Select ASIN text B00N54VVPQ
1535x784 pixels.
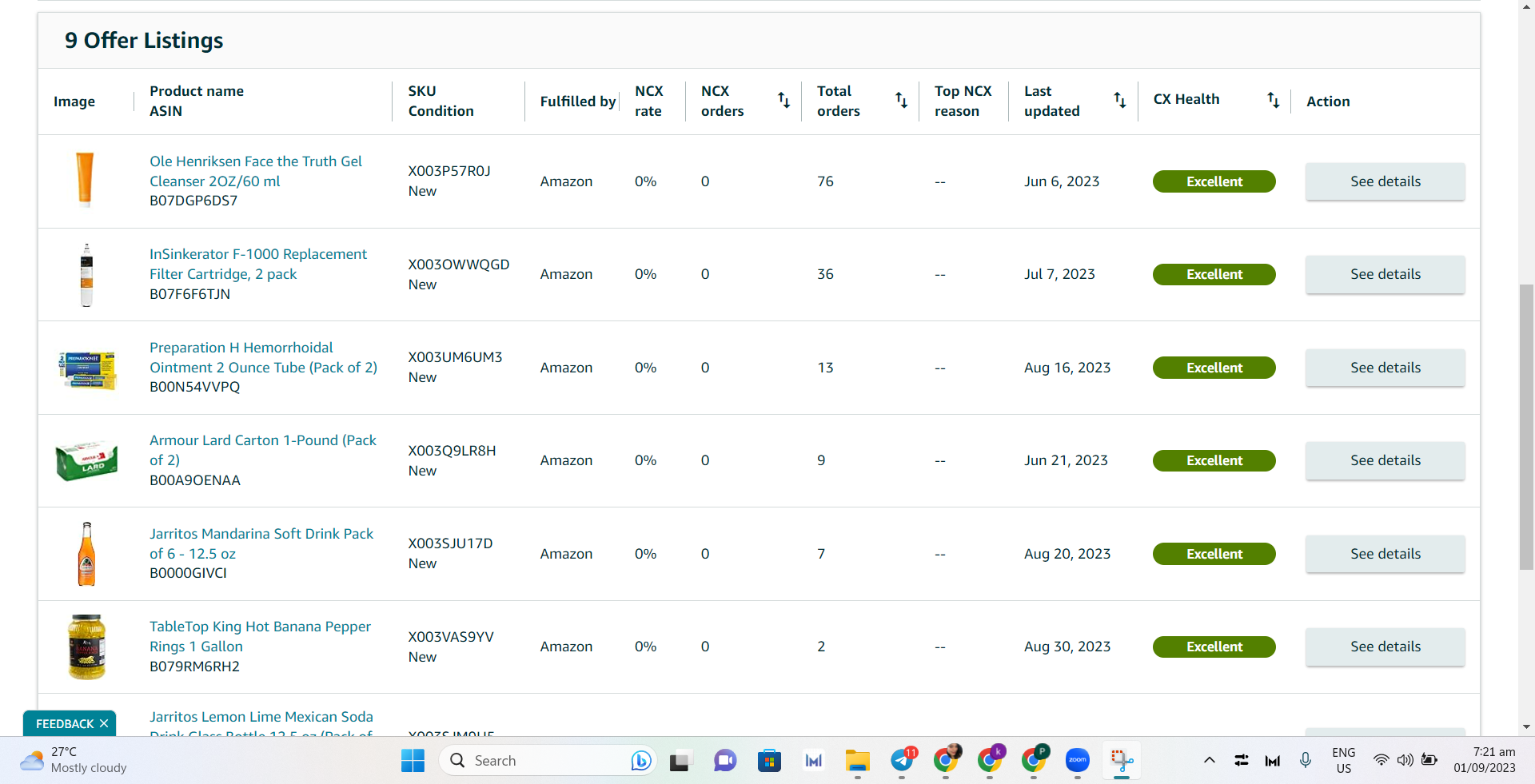pos(194,387)
